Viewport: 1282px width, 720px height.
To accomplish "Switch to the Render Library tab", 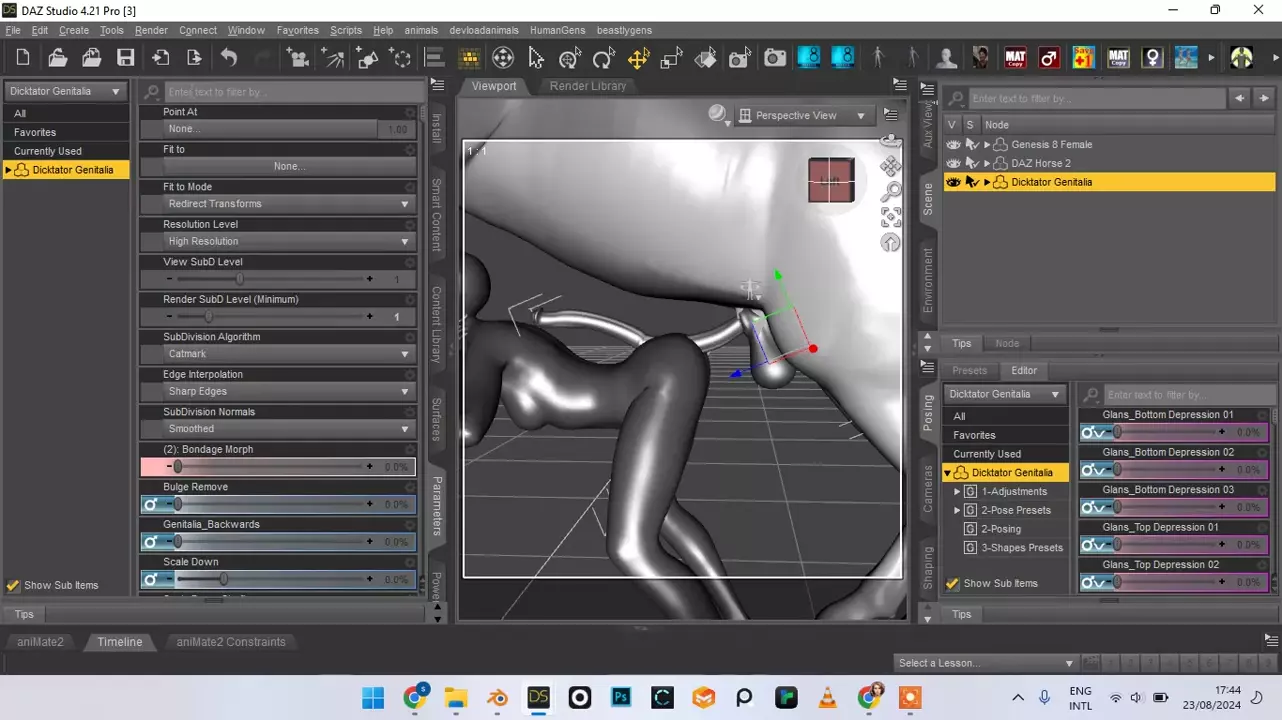I will pyautogui.click(x=587, y=86).
